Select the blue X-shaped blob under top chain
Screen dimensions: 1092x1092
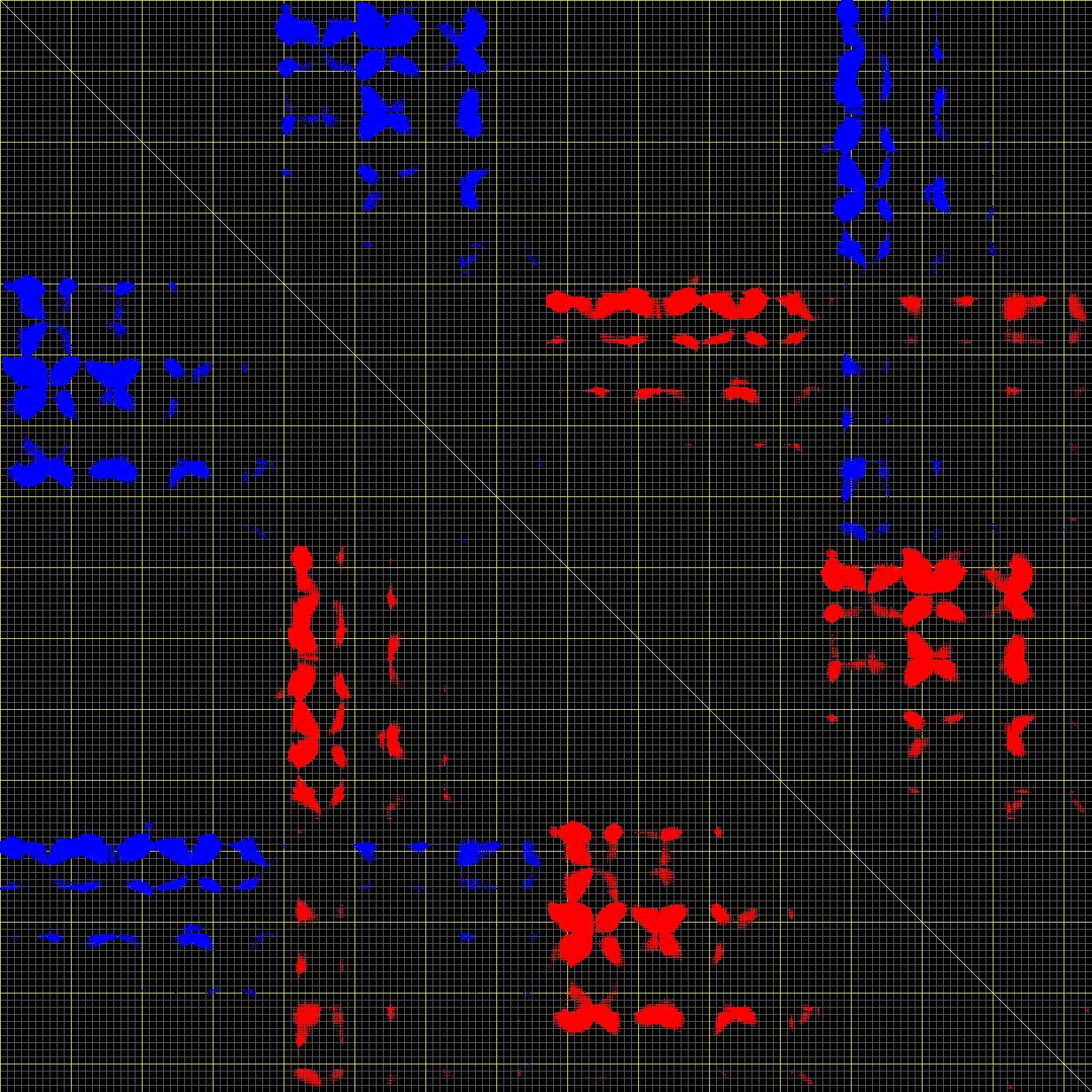(851, 248)
